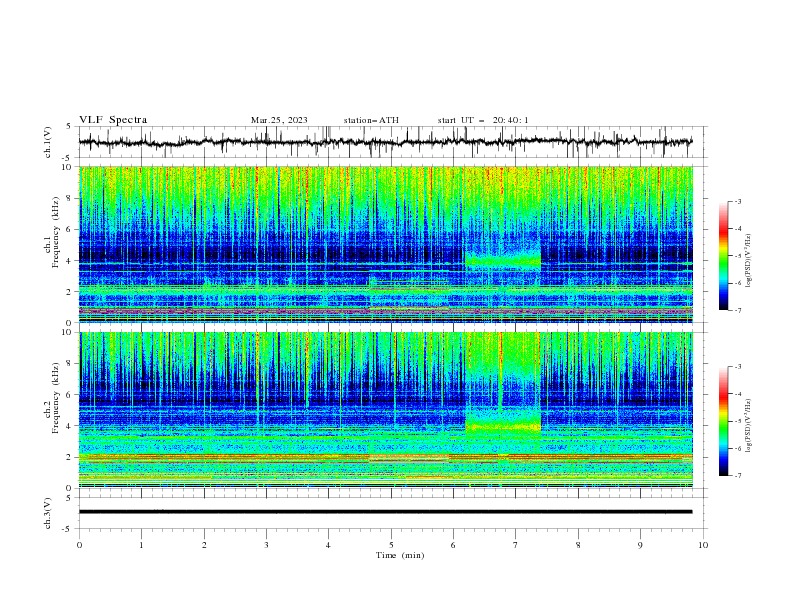Click time axis tick label "0"

tap(79, 545)
